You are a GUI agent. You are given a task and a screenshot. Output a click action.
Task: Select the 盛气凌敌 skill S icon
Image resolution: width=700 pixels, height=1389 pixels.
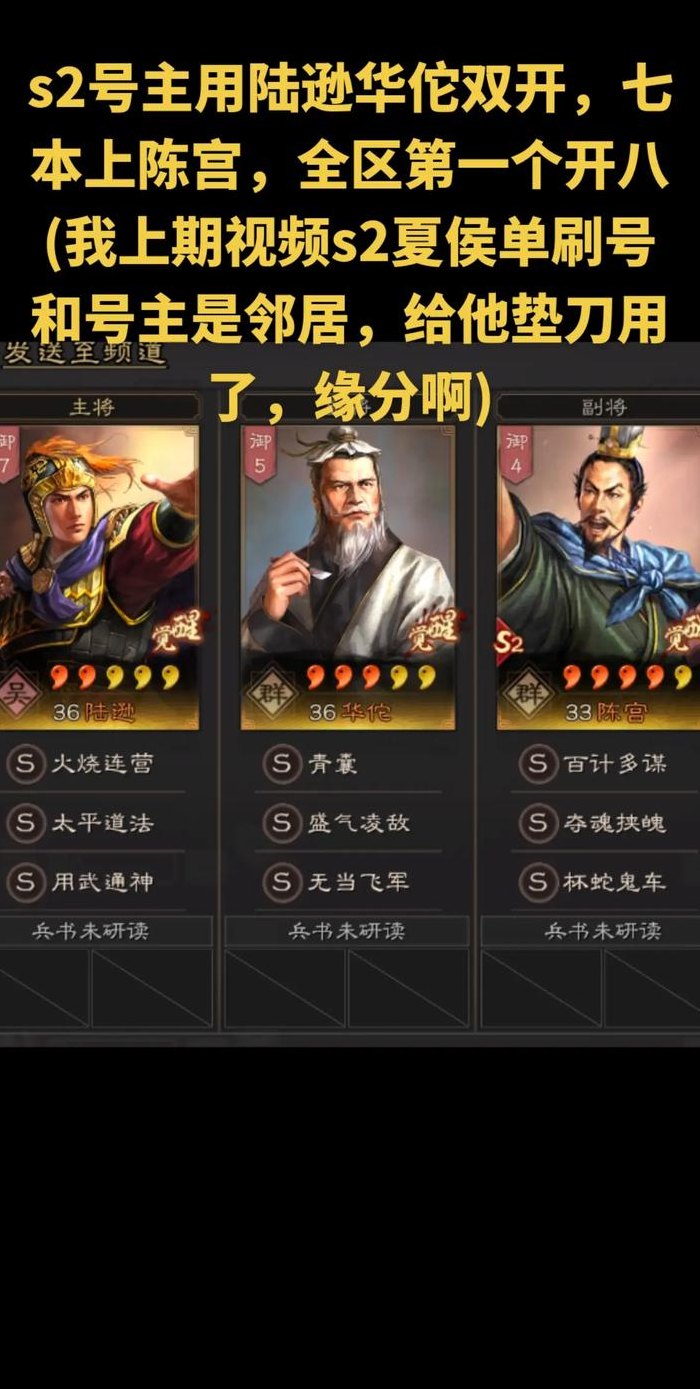point(281,823)
